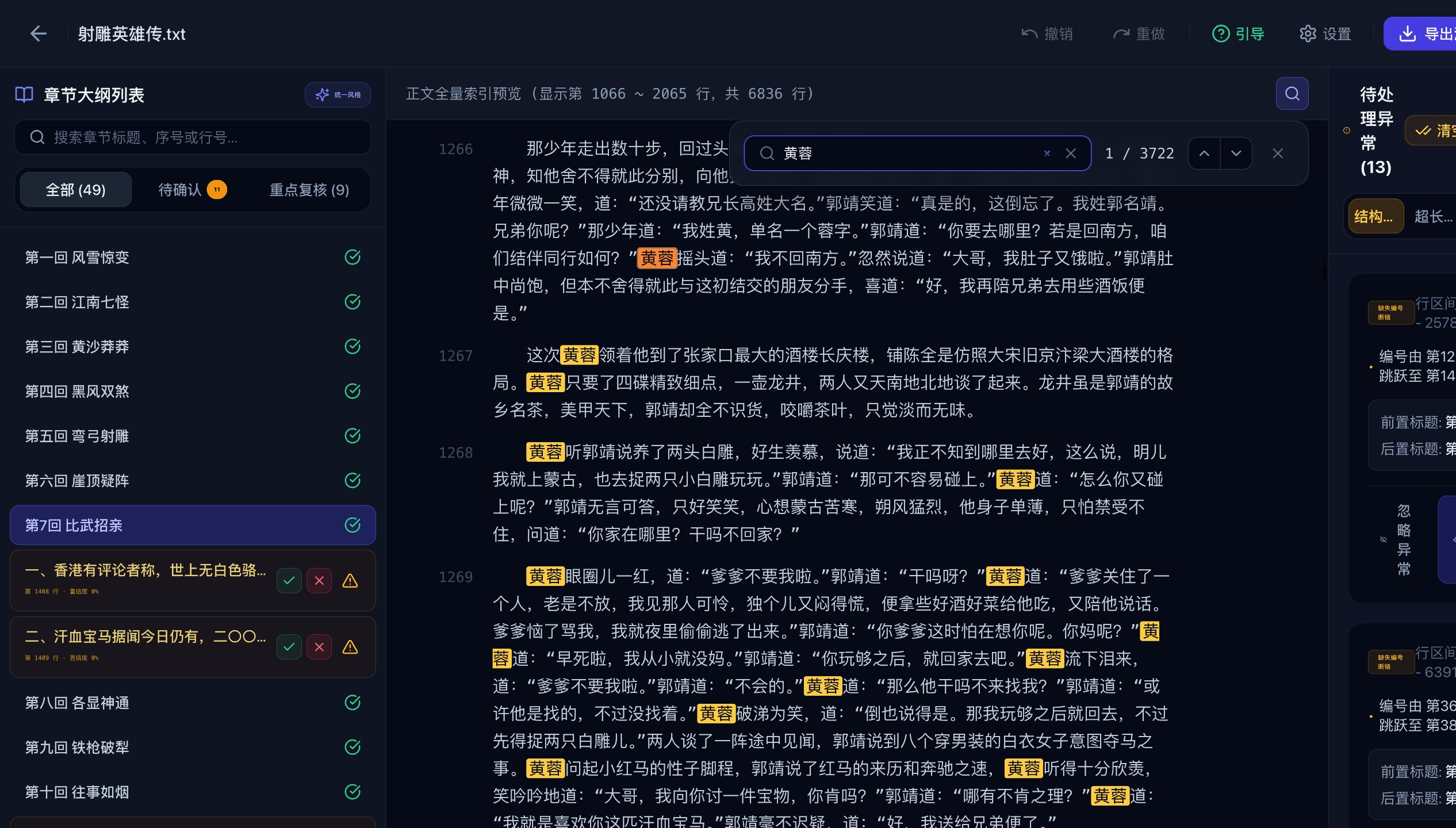The image size is (1456, 828).
Task: Click the 统一风格 sparkle button
Action: pos(338,95)
